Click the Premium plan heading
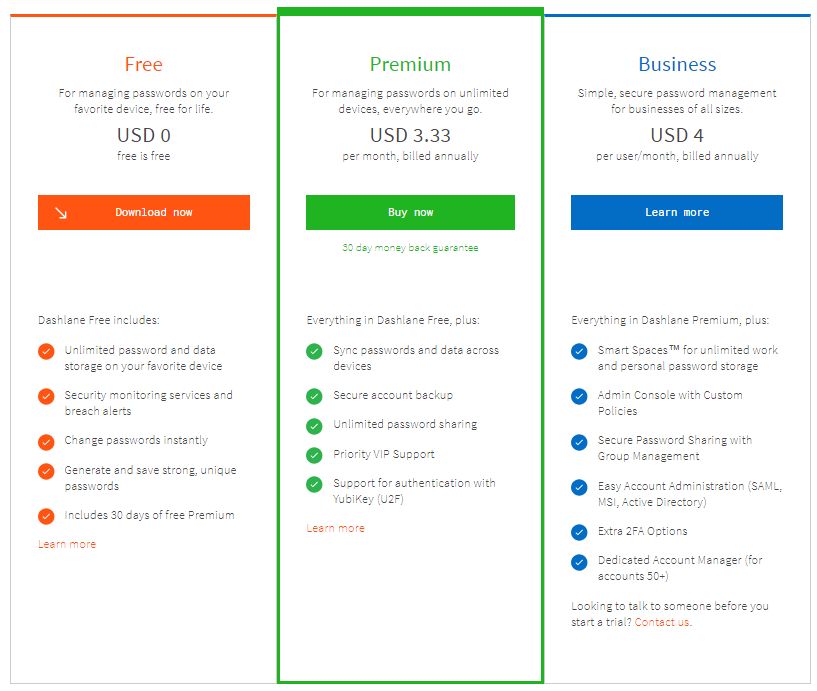The image size is (817, 691). [x=411, y=65]
